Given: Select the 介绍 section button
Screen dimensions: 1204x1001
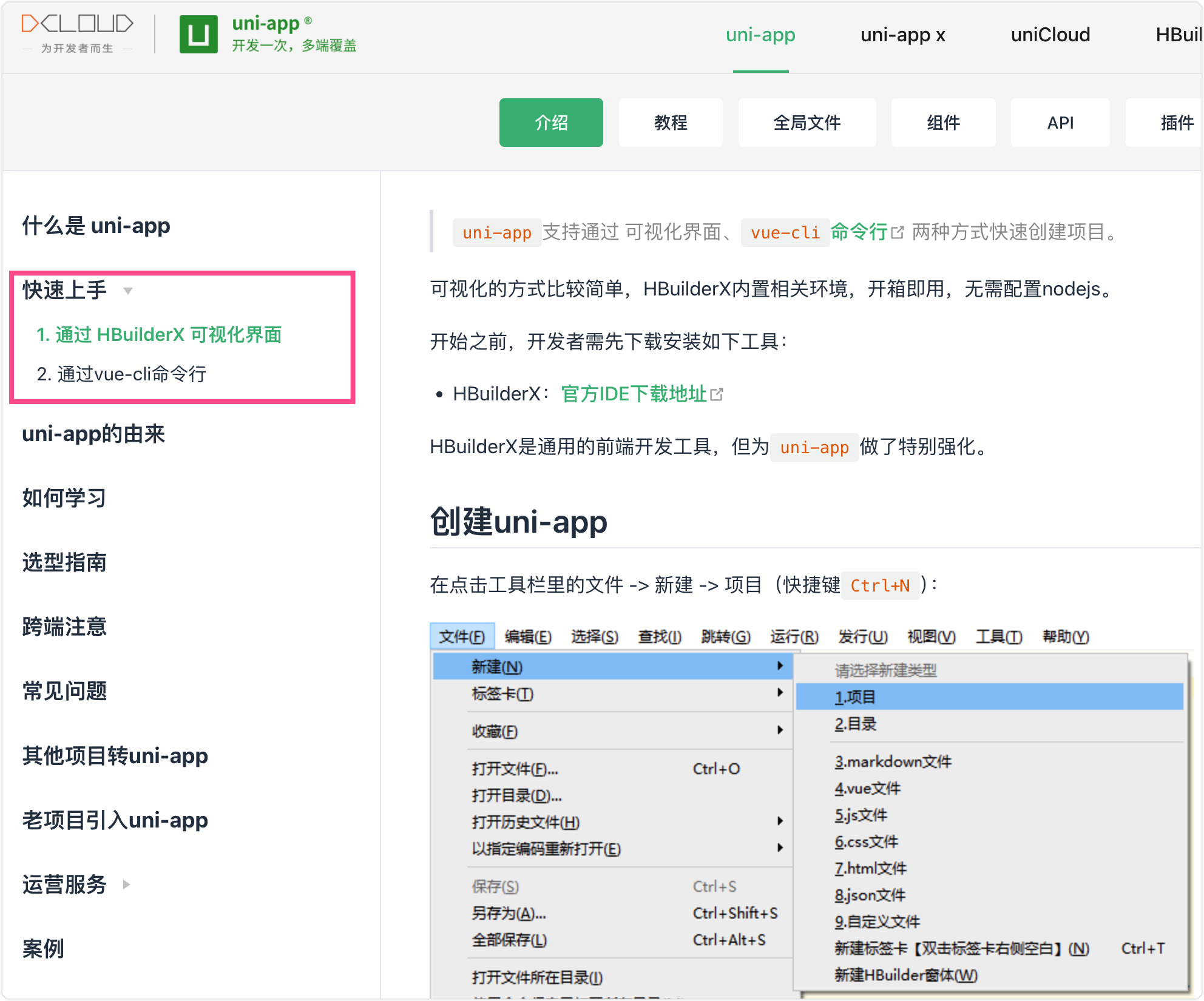Looking at the screenshot, I should [551, 123].
